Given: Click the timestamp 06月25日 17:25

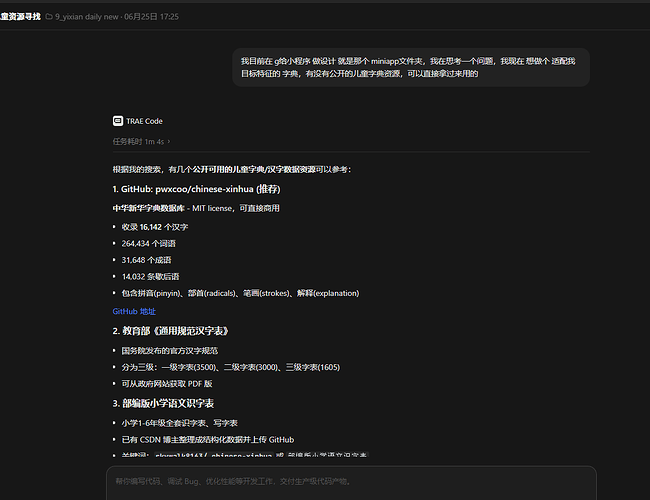Looking at the screenshot, I should pos(151,17).
